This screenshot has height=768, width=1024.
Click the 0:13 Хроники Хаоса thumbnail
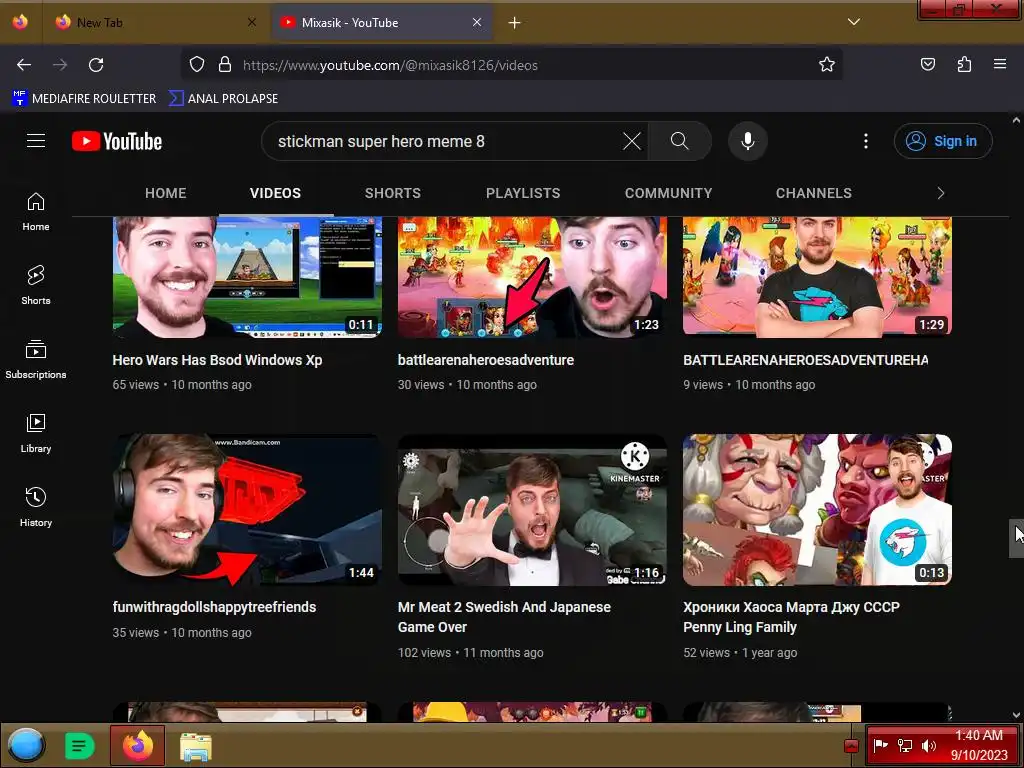[x=818, y=509]
